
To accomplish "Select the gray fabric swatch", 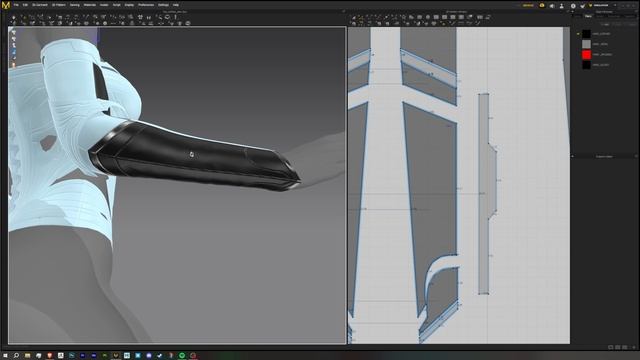I will [x=586, y=44].
